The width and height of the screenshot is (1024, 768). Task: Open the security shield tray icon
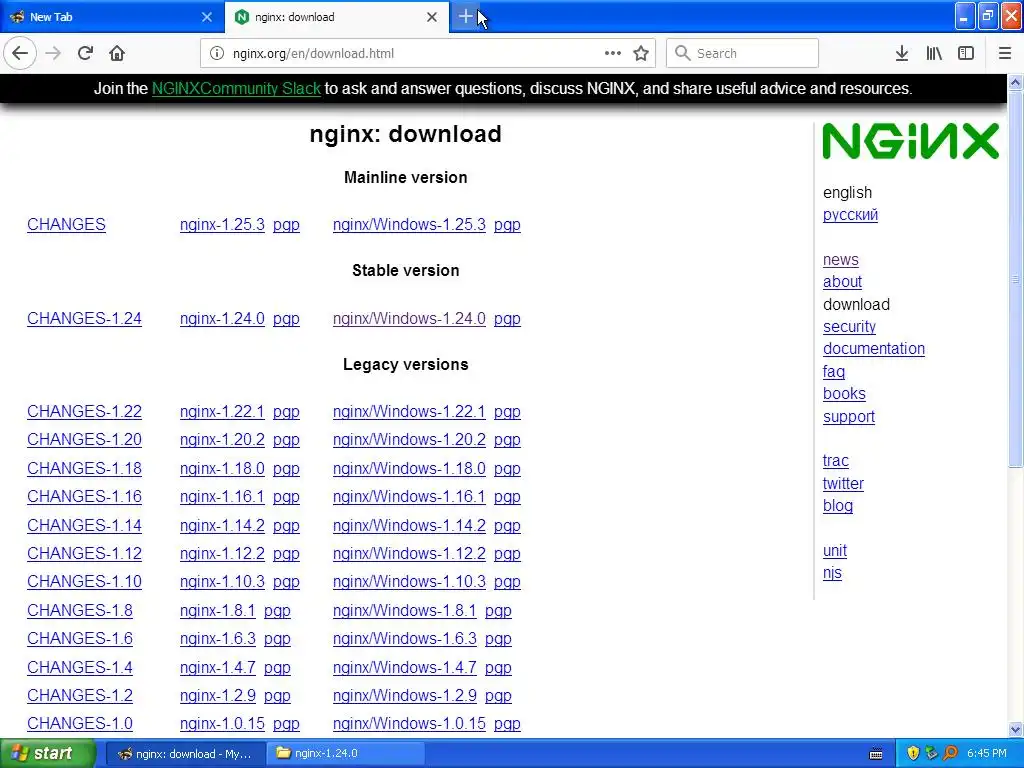click(913, 753)
